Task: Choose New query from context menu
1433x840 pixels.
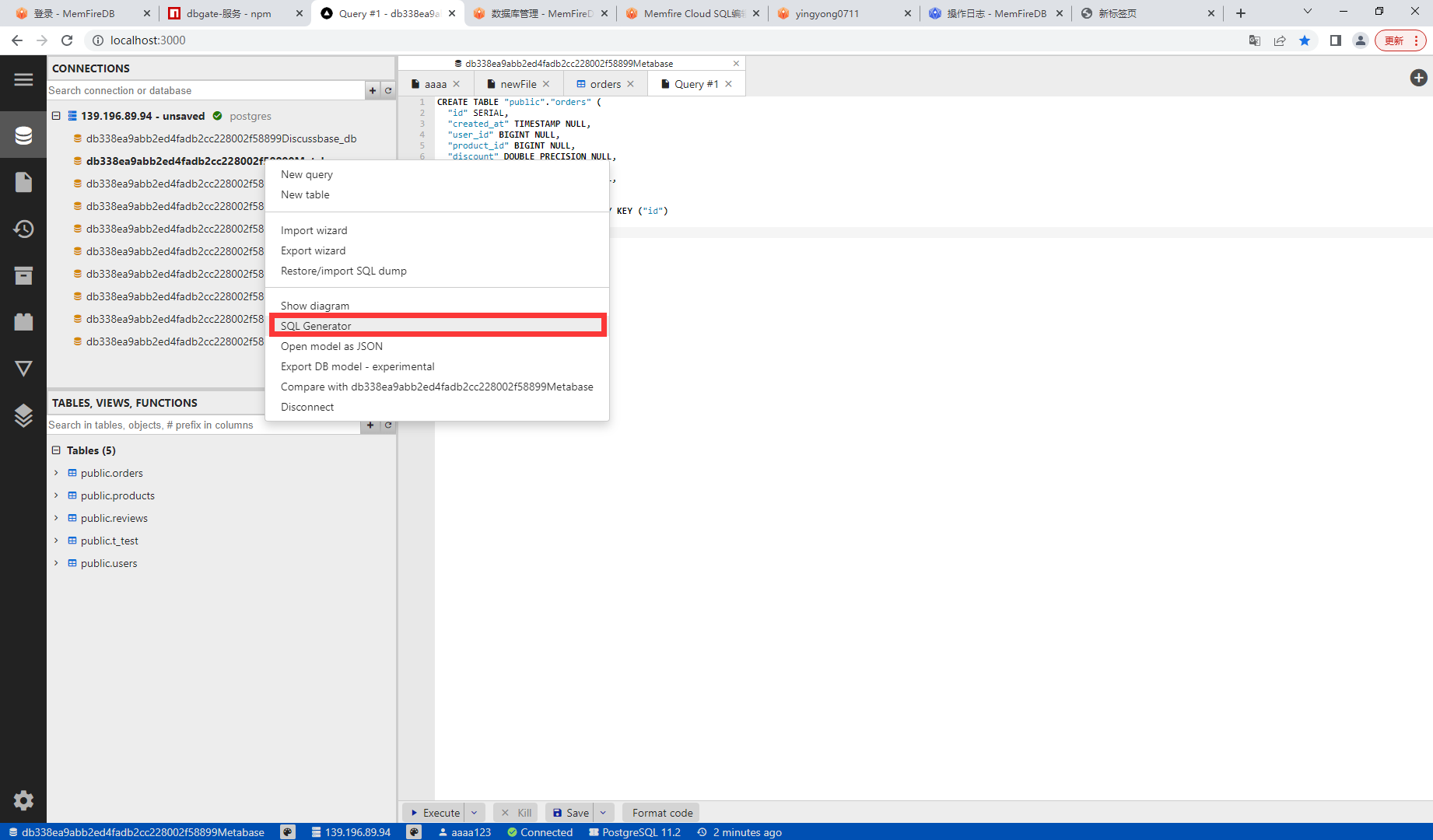Action: 437,174
